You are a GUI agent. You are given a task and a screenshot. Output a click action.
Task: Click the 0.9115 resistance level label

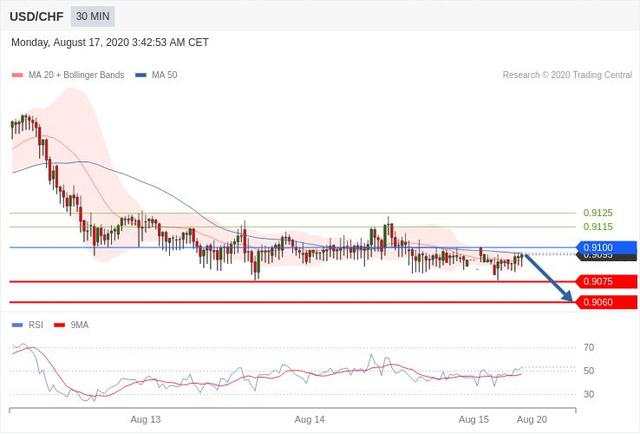[598, 227]
